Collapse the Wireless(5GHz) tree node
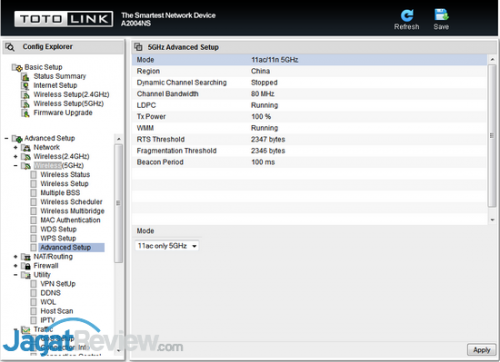This screenshot has width=500, height=362. coord(15,166)
